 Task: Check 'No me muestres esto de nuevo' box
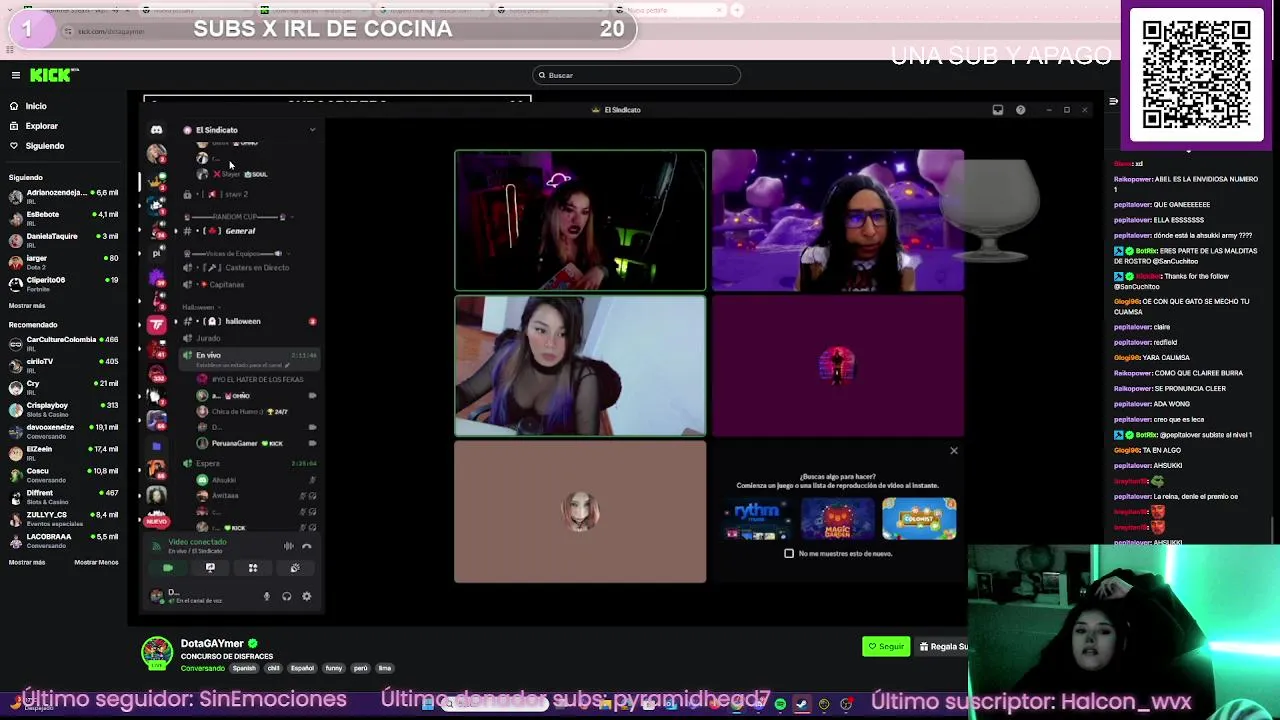(x=789, y=553)
